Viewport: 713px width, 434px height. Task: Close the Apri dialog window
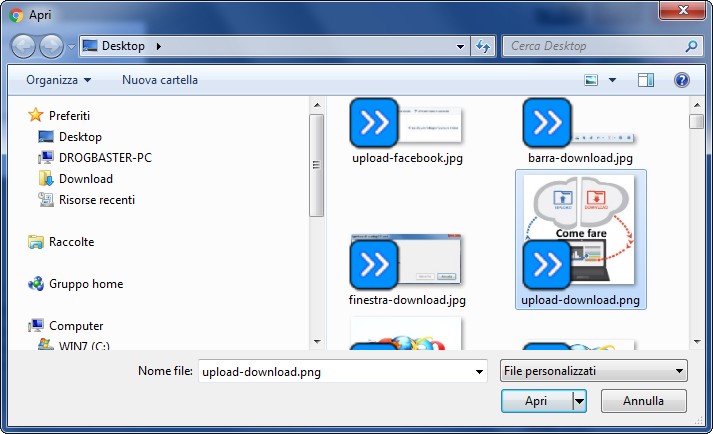pyautogui.click(x=682, y=10)
